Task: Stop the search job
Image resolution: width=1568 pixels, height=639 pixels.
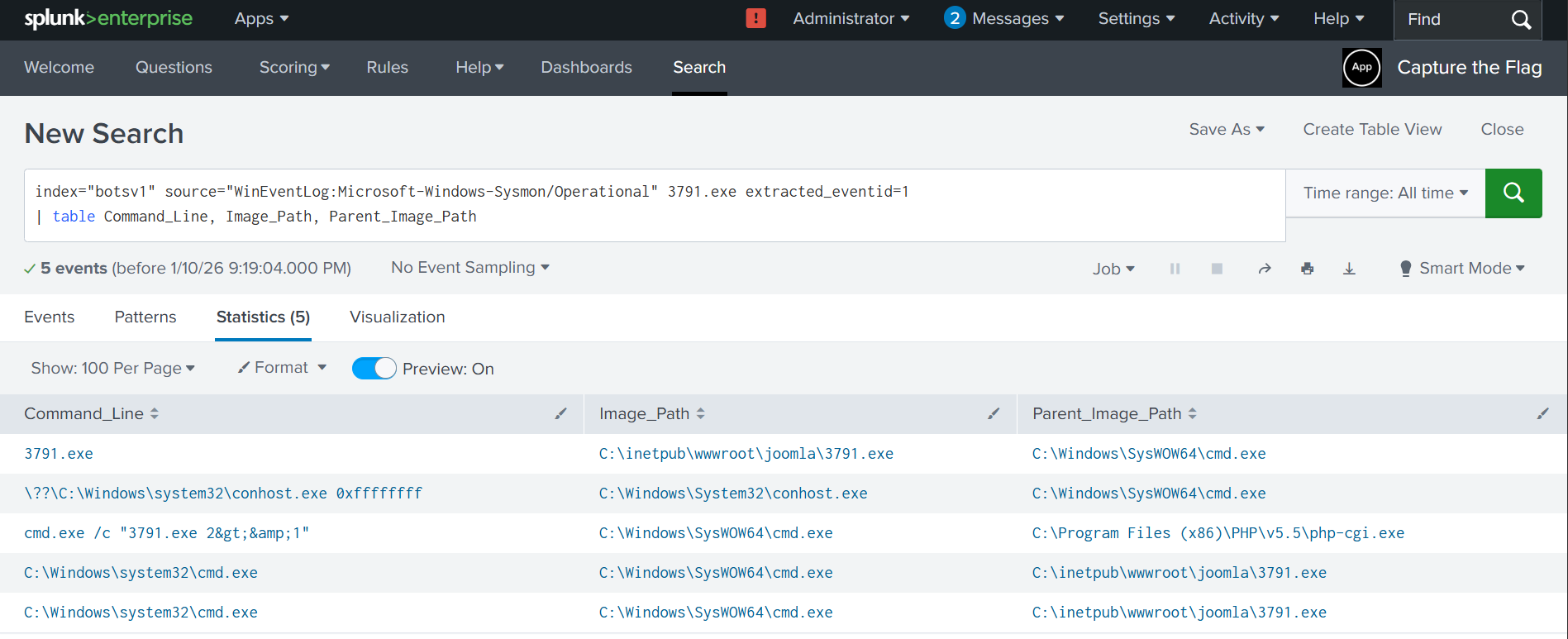Action: (1217, 269)
